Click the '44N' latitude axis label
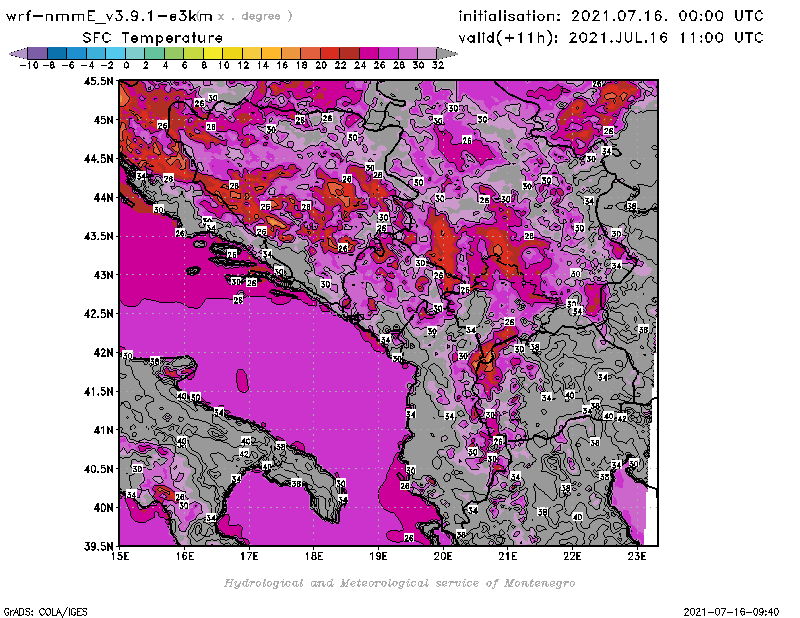Image resolution: width=800 pixels, height=618 pixels. [104, 197]
